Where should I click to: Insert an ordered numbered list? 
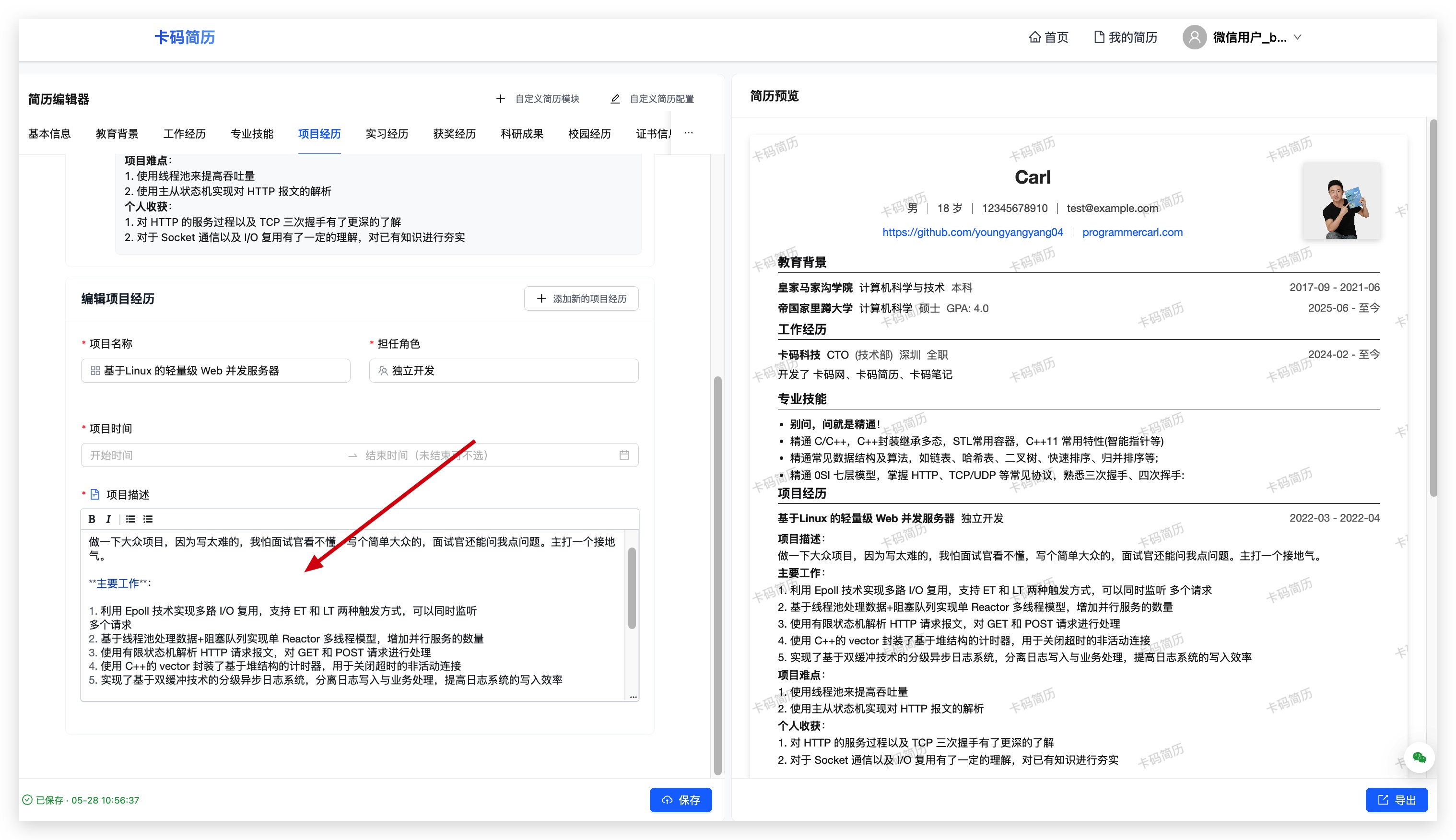(148, 519)
